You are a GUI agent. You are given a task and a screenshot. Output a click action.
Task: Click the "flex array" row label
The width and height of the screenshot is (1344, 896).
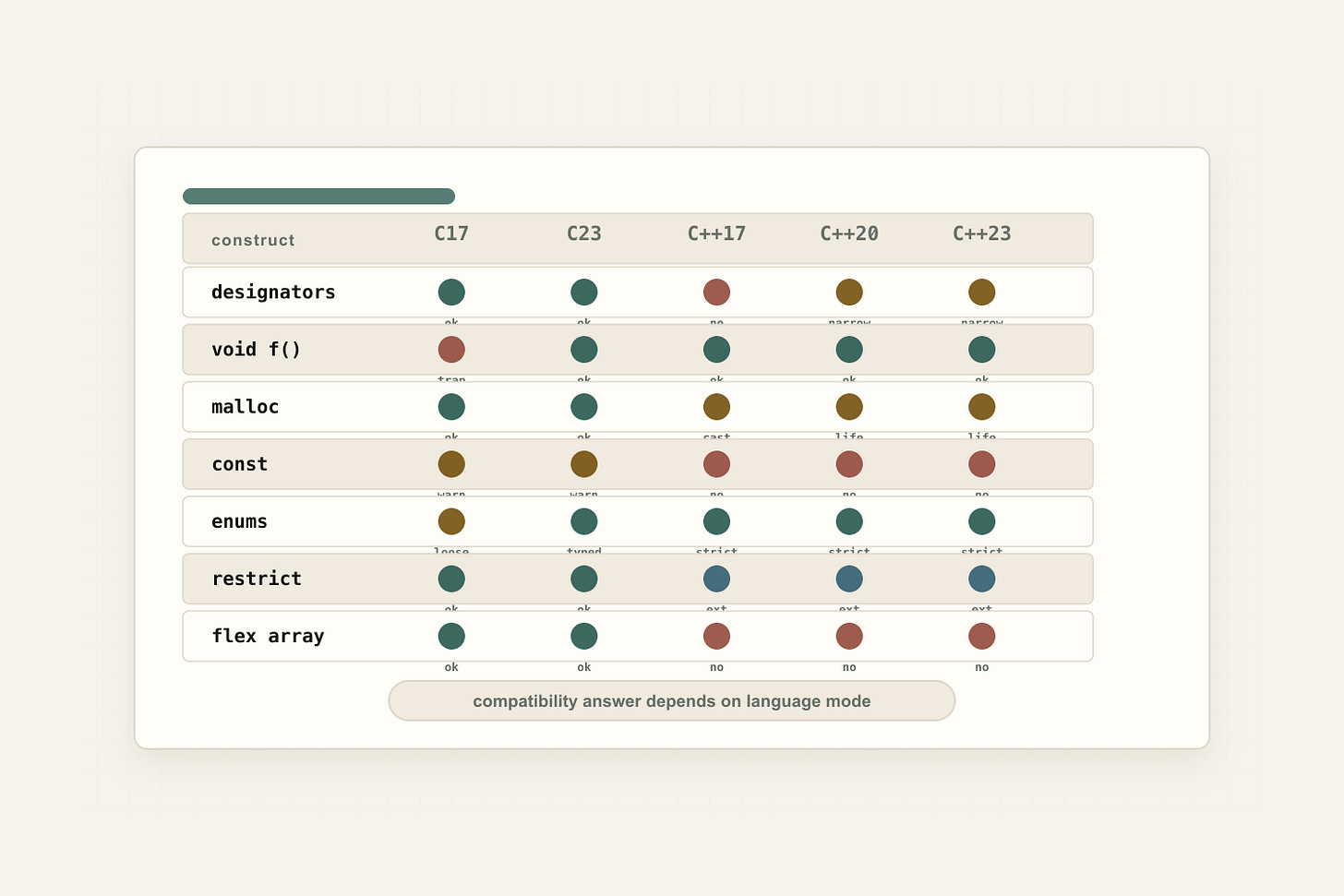click(268, 636)
